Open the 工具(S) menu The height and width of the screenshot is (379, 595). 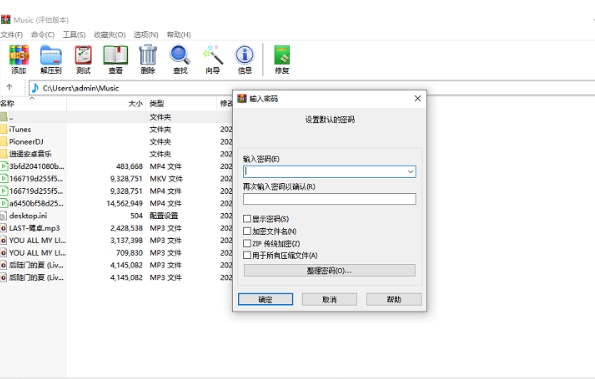click(x=74, y=35)
